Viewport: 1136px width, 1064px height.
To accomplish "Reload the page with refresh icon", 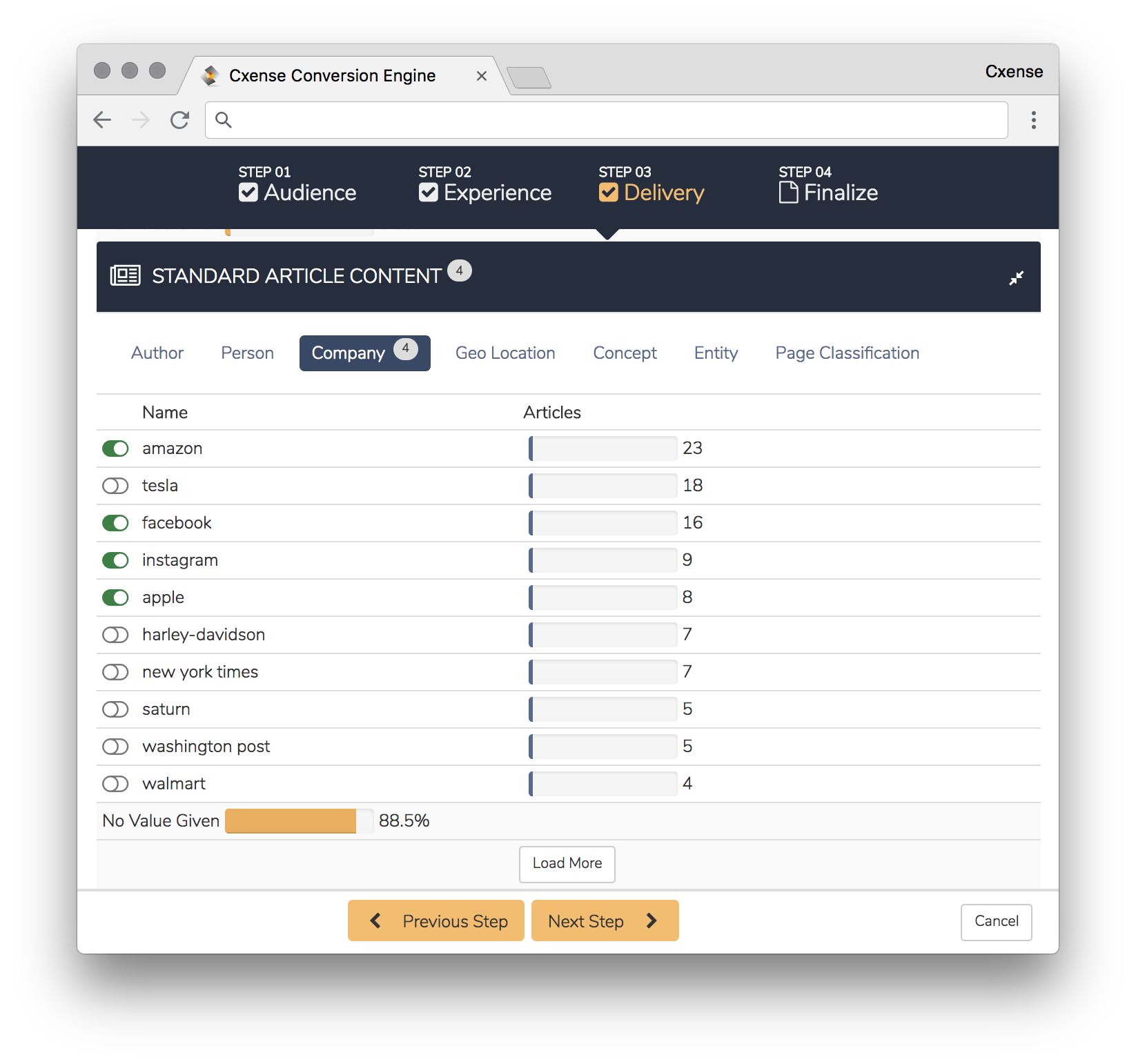I will coord(179,120).
